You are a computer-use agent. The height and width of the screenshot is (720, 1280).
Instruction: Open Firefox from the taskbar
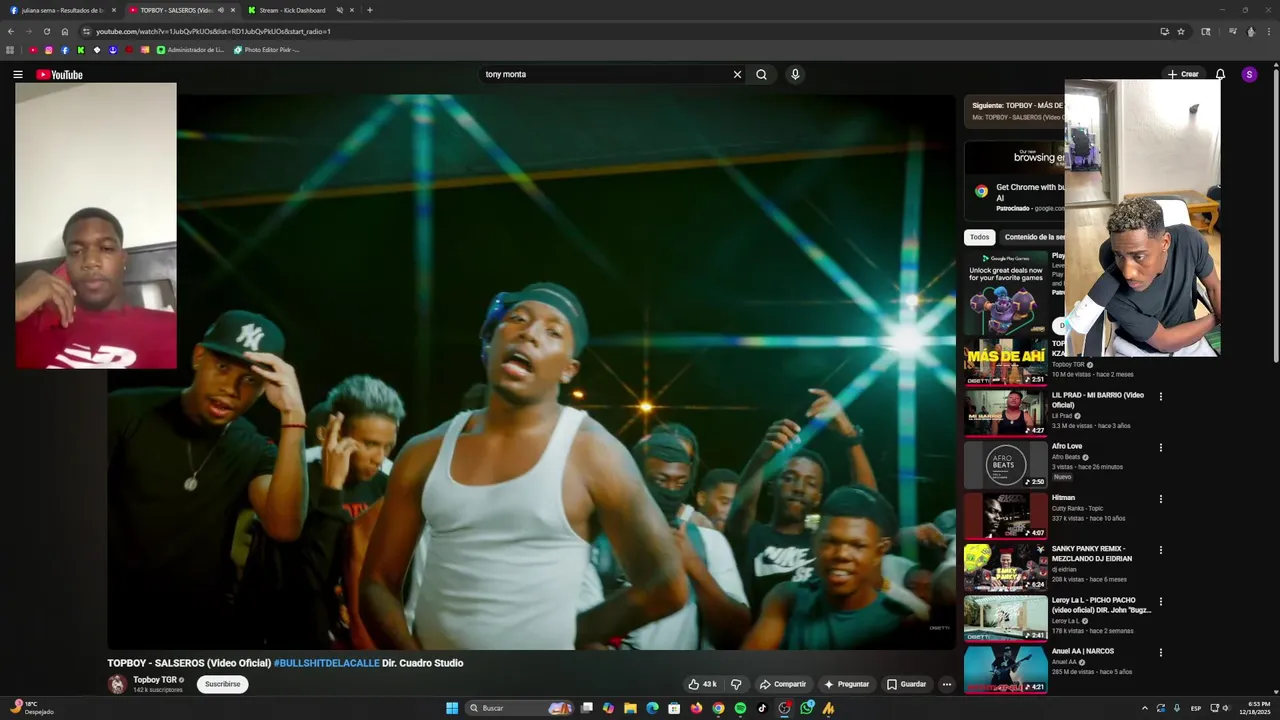[696, 708]
